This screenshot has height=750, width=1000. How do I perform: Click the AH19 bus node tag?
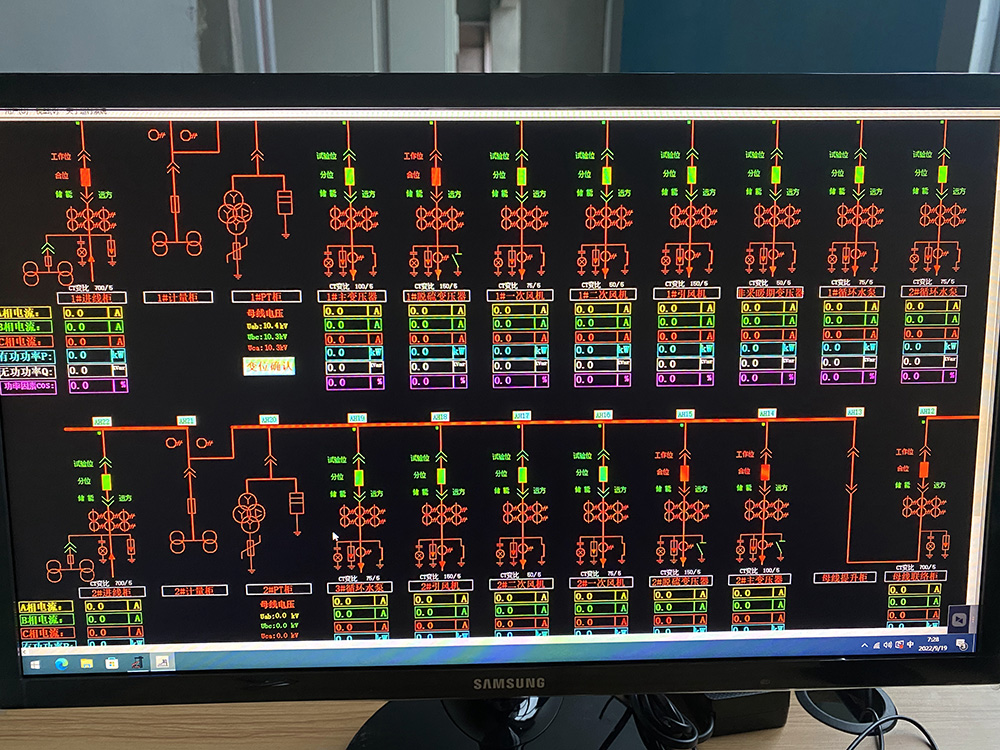pyautogui.click(x=357, y=418)
